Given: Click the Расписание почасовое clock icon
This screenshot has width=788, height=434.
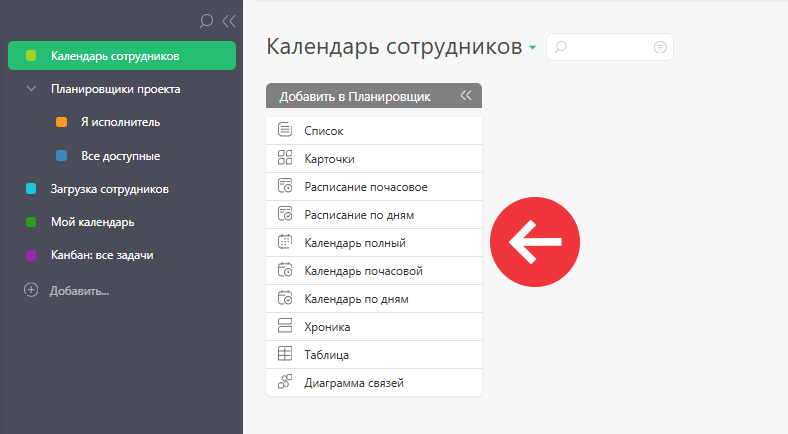Looking at the screenshot, I should (x=285, y=186).
